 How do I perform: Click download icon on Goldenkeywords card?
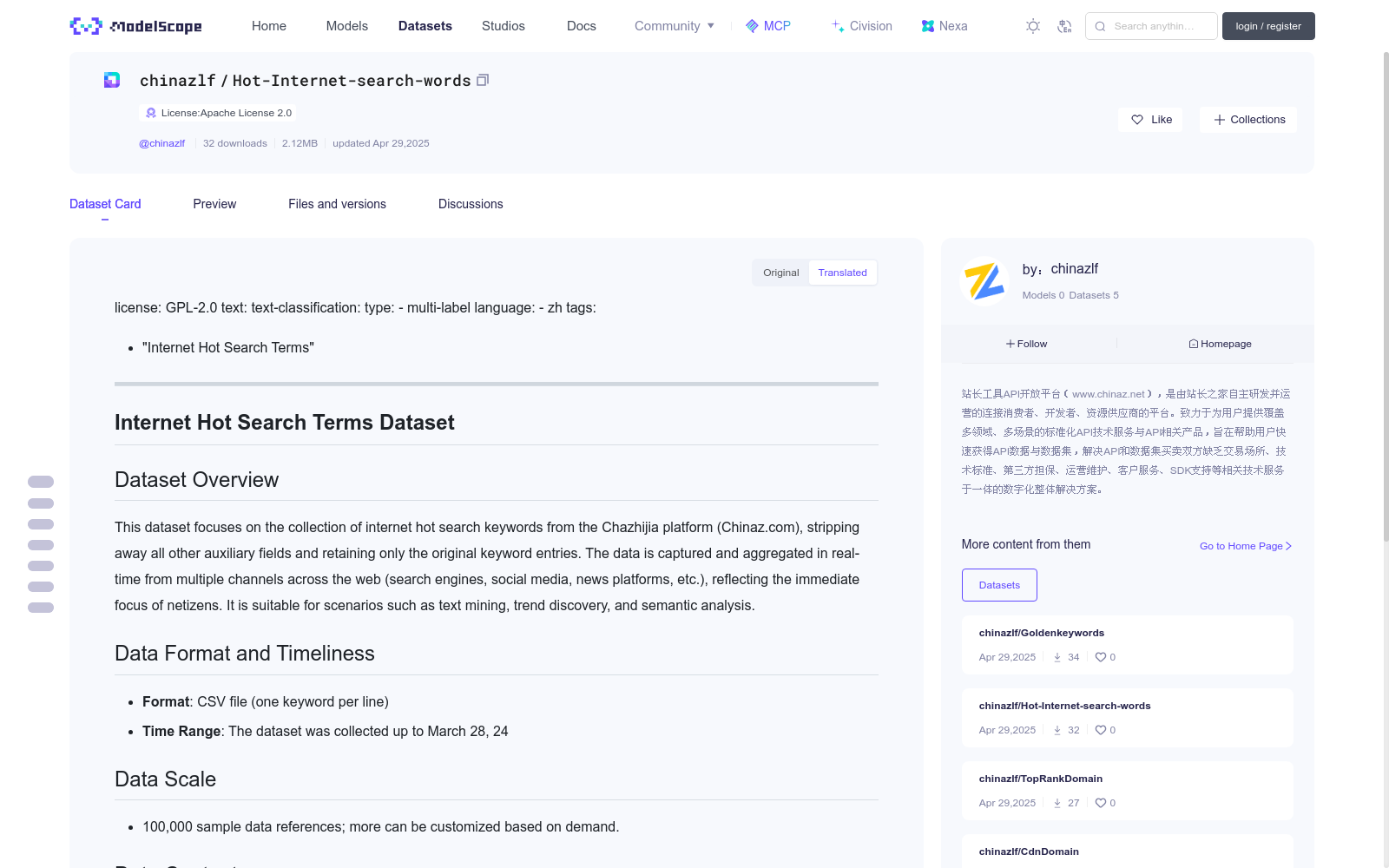[x=1057, y=657]
